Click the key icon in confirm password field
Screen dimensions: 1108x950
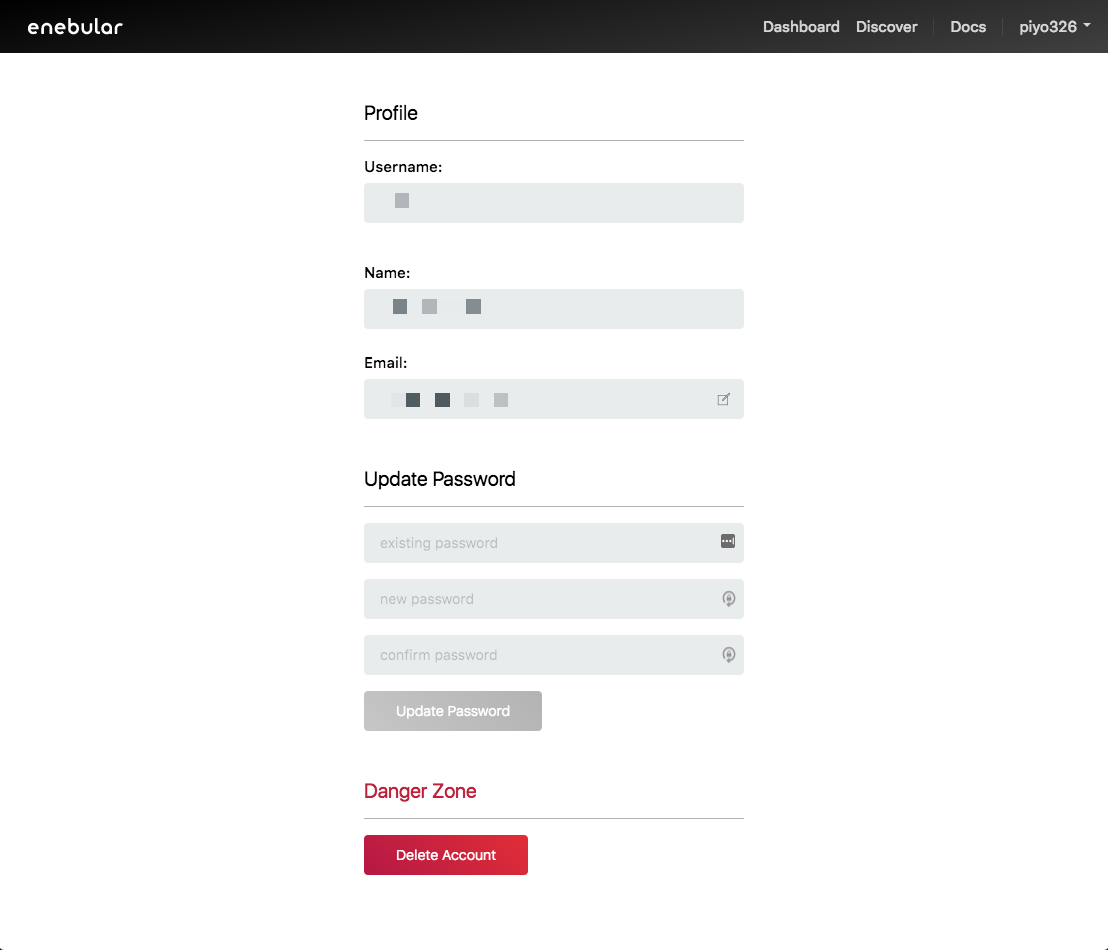[x=728, y=655]
